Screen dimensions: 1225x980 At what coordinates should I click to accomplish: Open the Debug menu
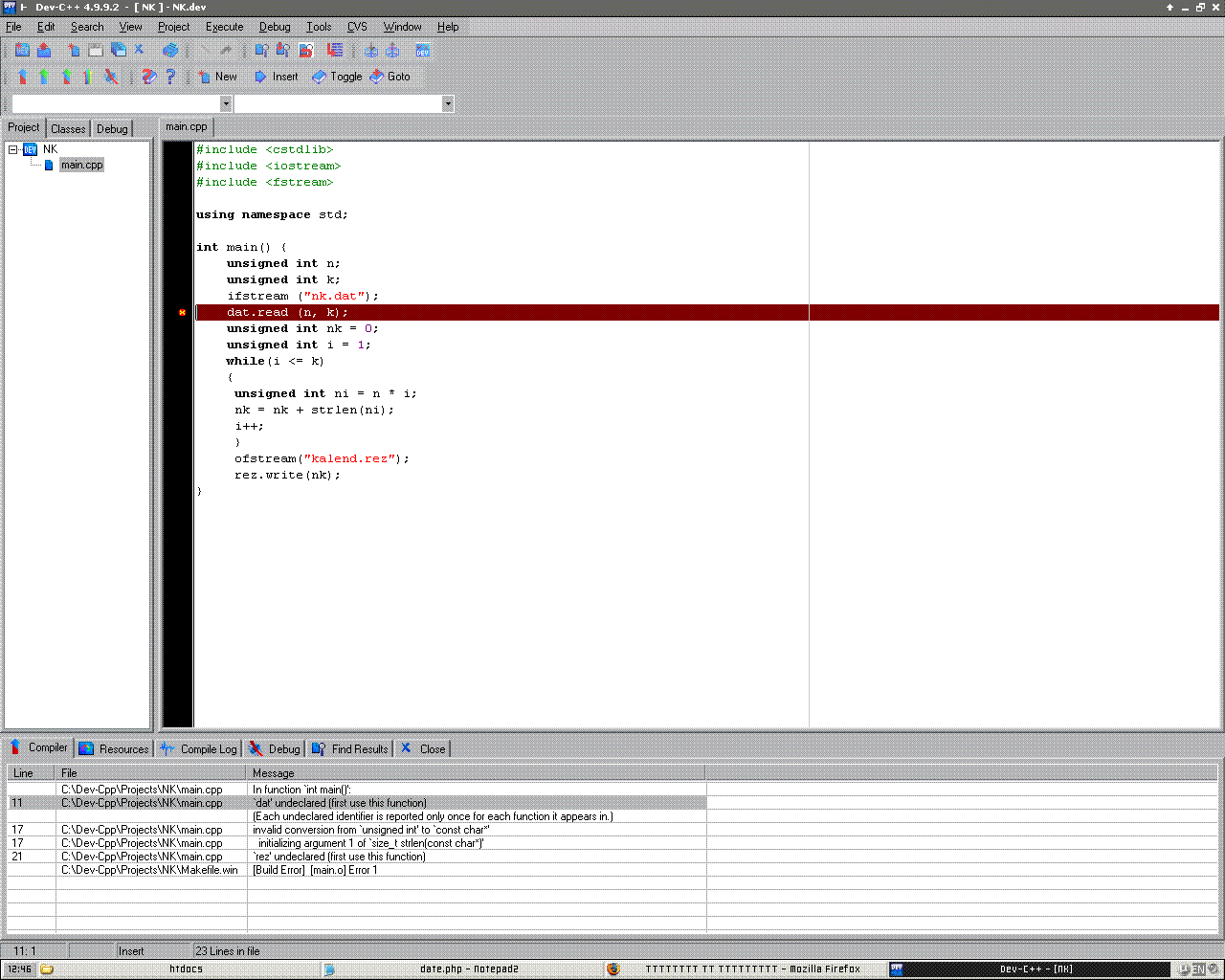pyautogui.click(x=275, y=27)
